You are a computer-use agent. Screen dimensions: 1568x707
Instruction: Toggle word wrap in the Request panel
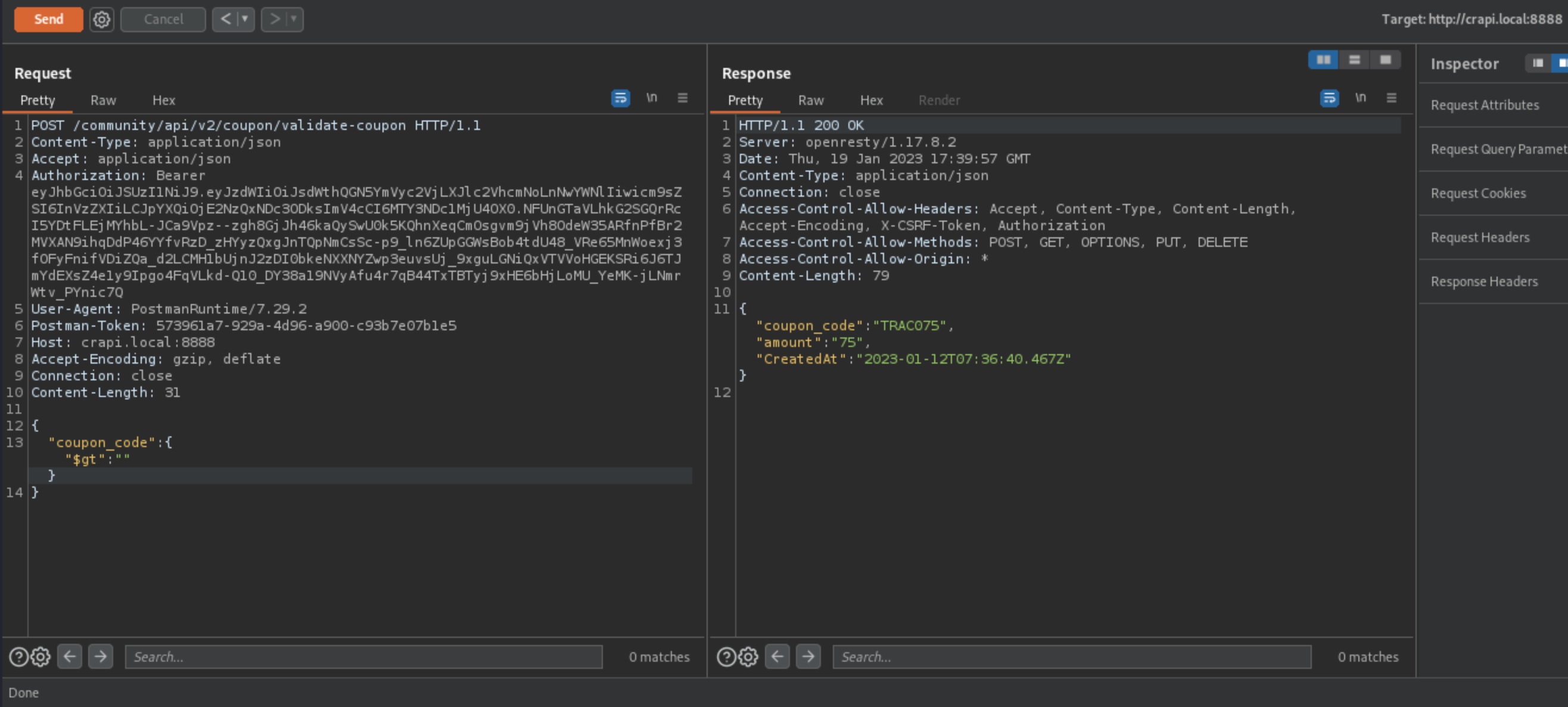[620, 98]
